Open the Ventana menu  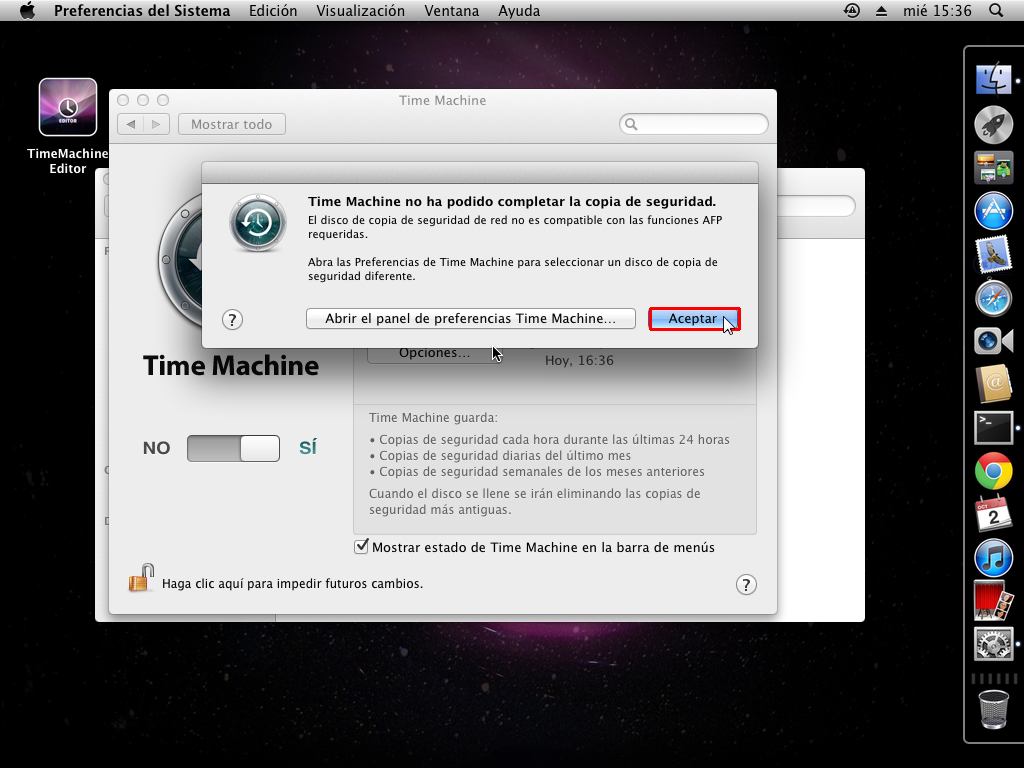(451, 11)
